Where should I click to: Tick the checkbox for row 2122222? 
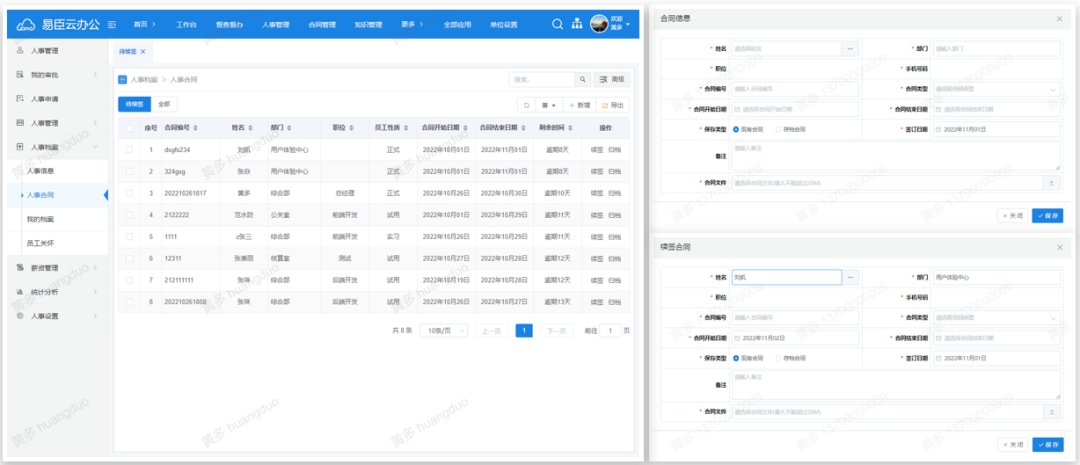[129, 215]
